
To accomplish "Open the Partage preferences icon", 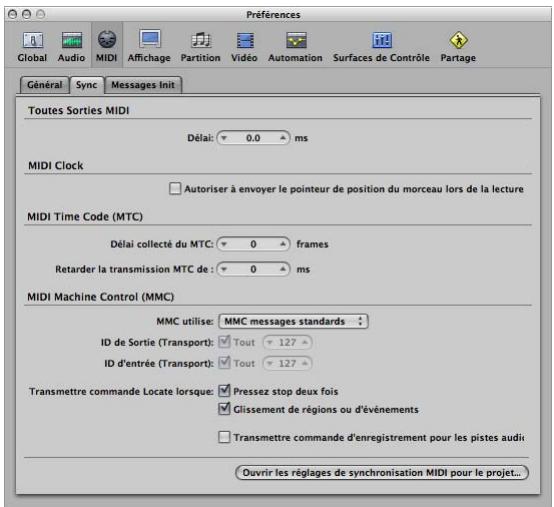I will (x=458, y=46).
